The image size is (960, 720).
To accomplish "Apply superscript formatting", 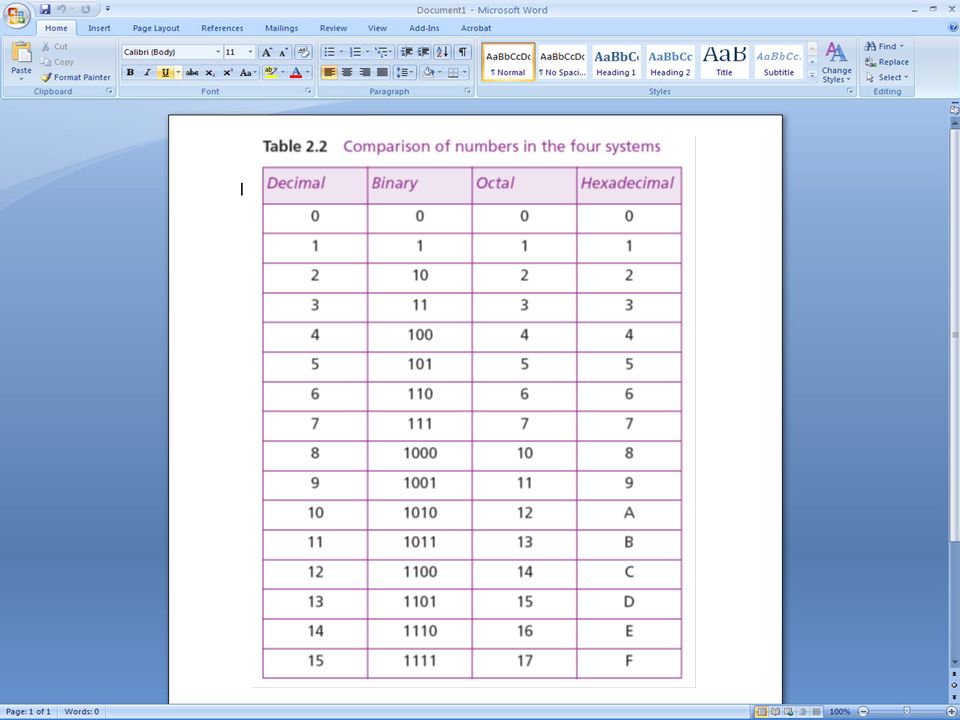I will point(228,72).
